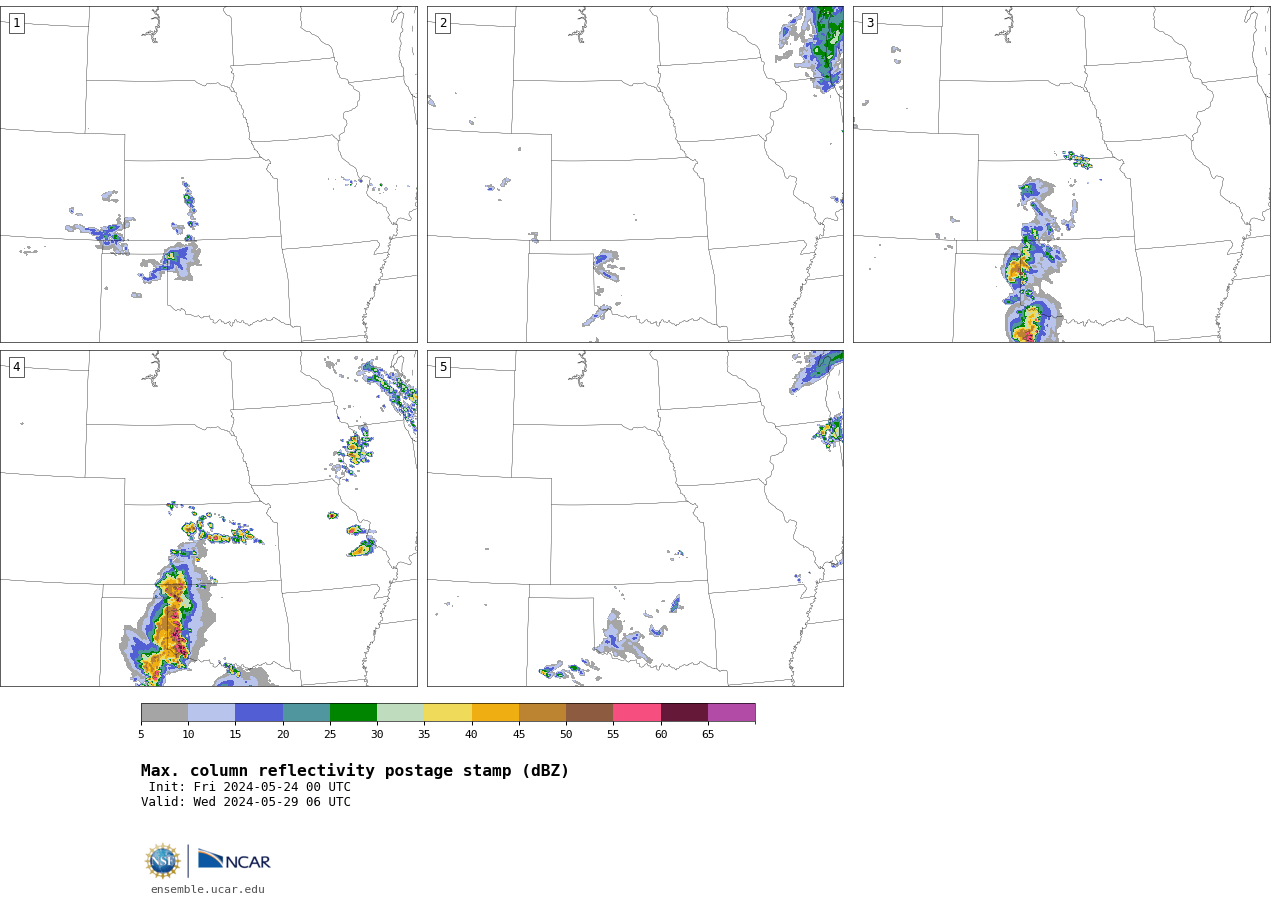Screen dimensions: 1280x901
Task: Click the colorbar tick label 35
Action: pyautogui.click(x=424, y=735)
